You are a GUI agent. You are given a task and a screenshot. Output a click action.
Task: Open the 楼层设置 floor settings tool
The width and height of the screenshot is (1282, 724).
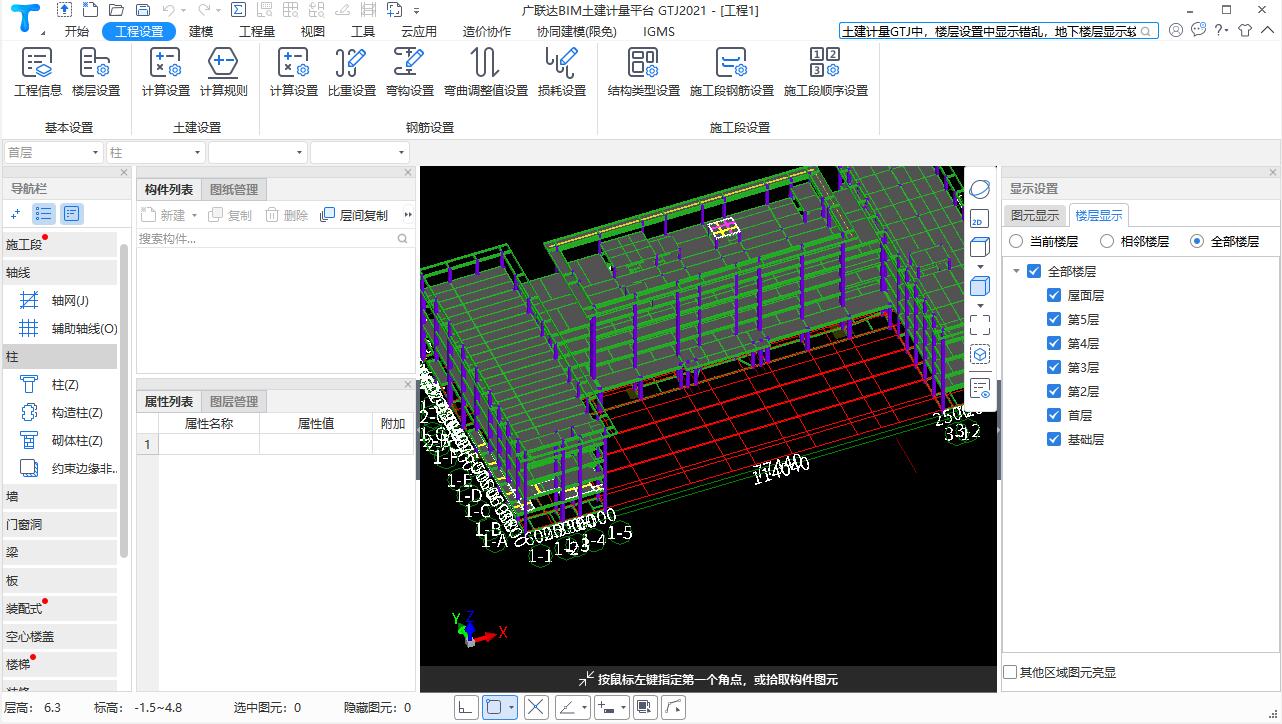pos(96,72)
